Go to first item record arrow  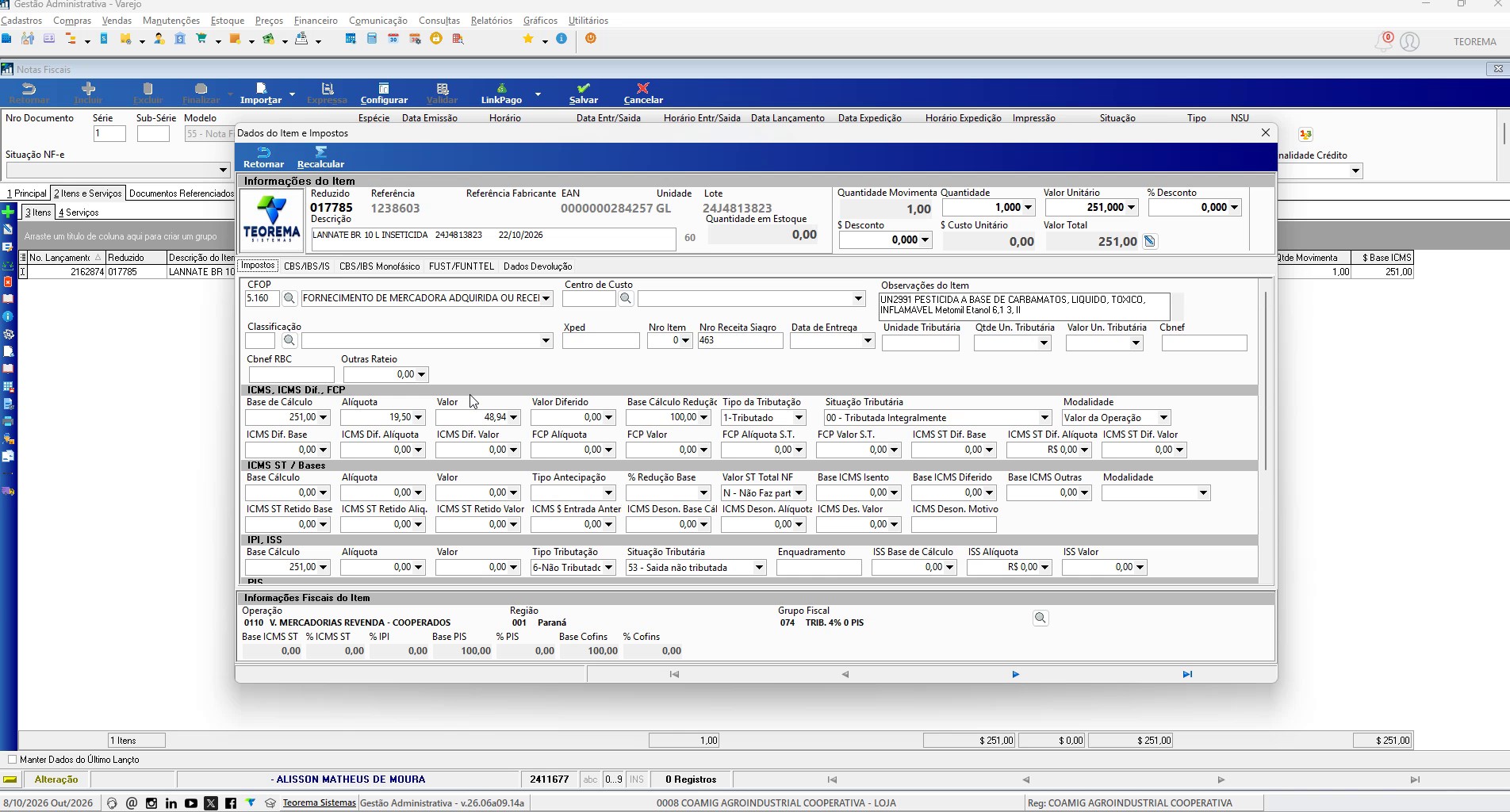coord(674,674)
